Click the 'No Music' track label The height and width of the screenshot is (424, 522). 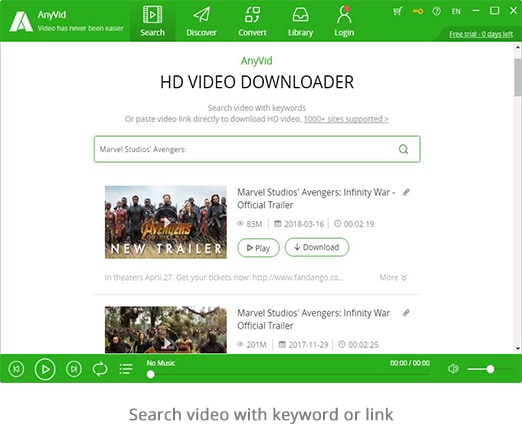(x=161, y=363)
